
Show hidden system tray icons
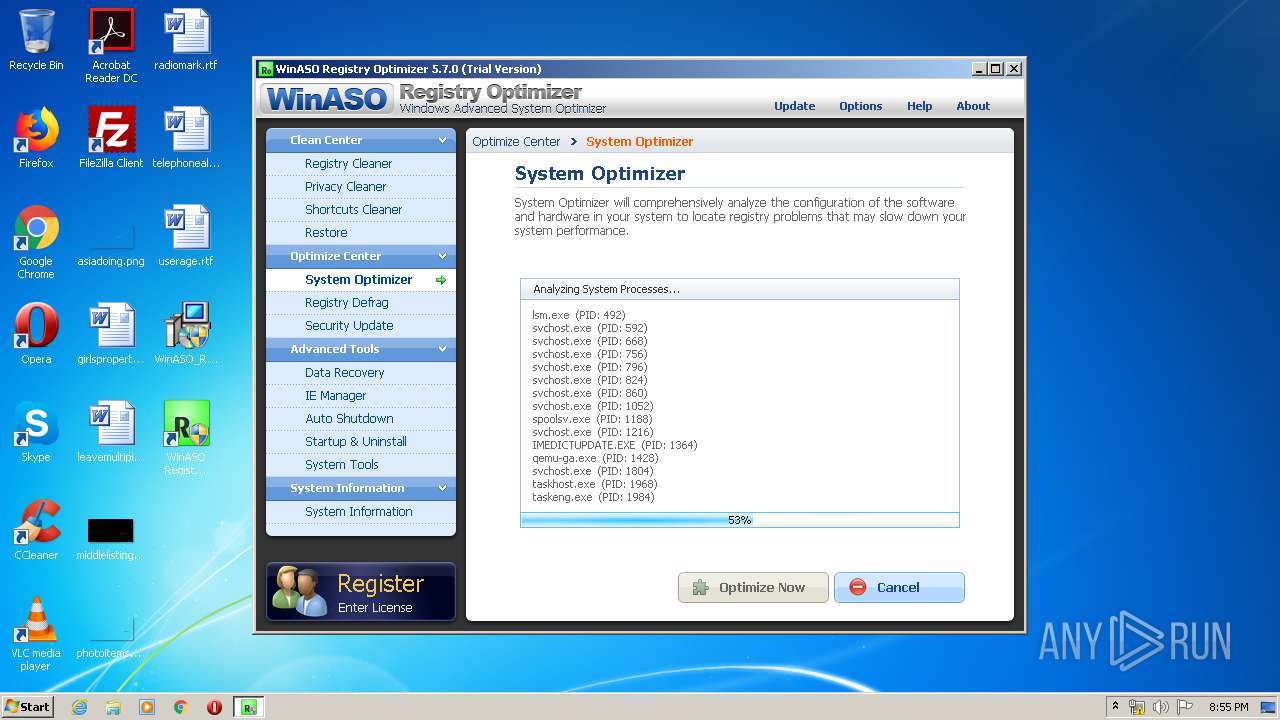(1115, 707)
